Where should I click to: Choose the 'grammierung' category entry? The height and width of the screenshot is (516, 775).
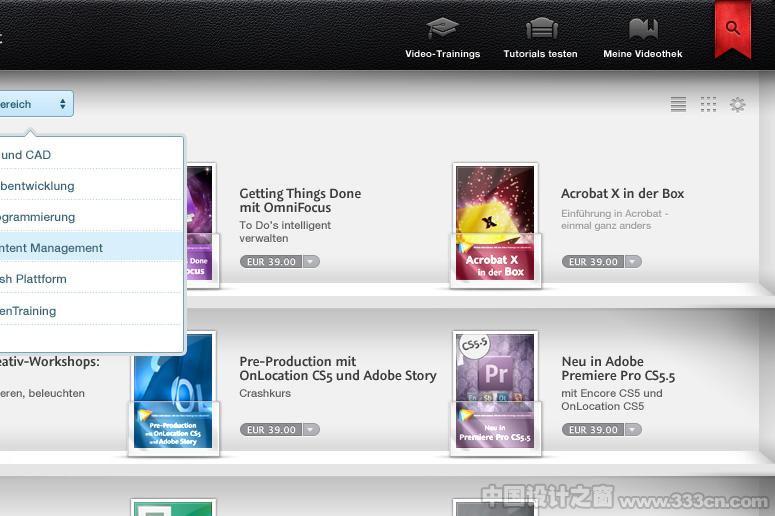(91, 217)
